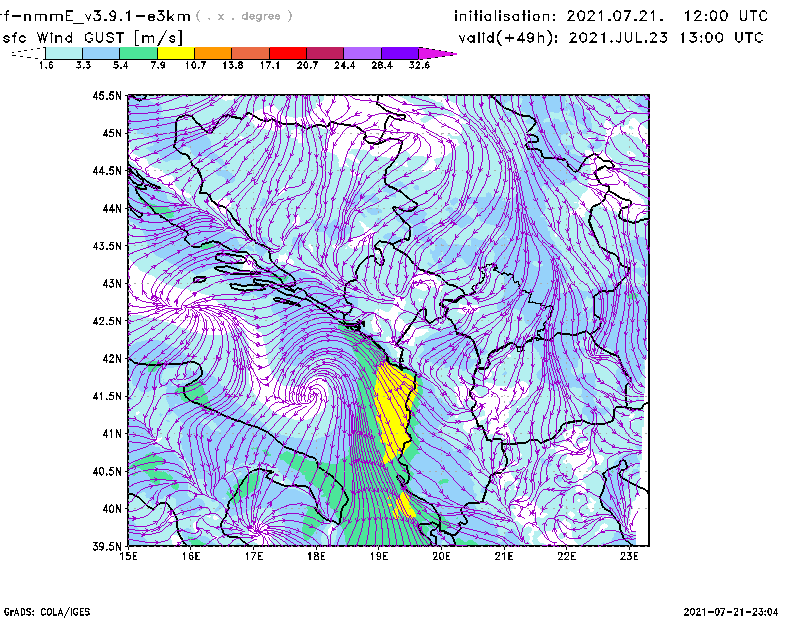The image size is (800, 618).
Task: Click the '45N' latitude axis label
Action: pyautogui.click(x=112, y=133)
